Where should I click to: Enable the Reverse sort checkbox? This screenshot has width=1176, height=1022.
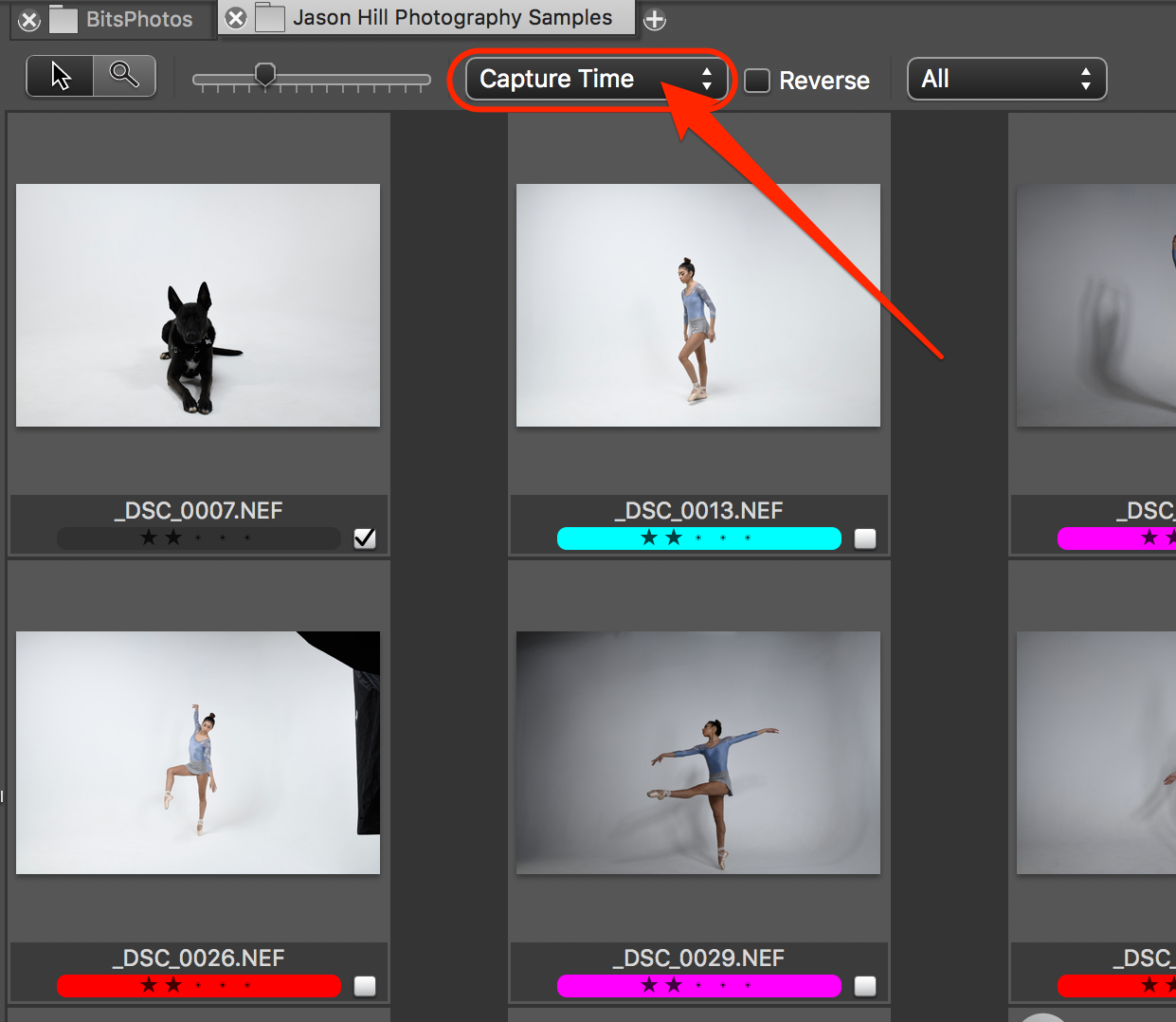[757, 81]
